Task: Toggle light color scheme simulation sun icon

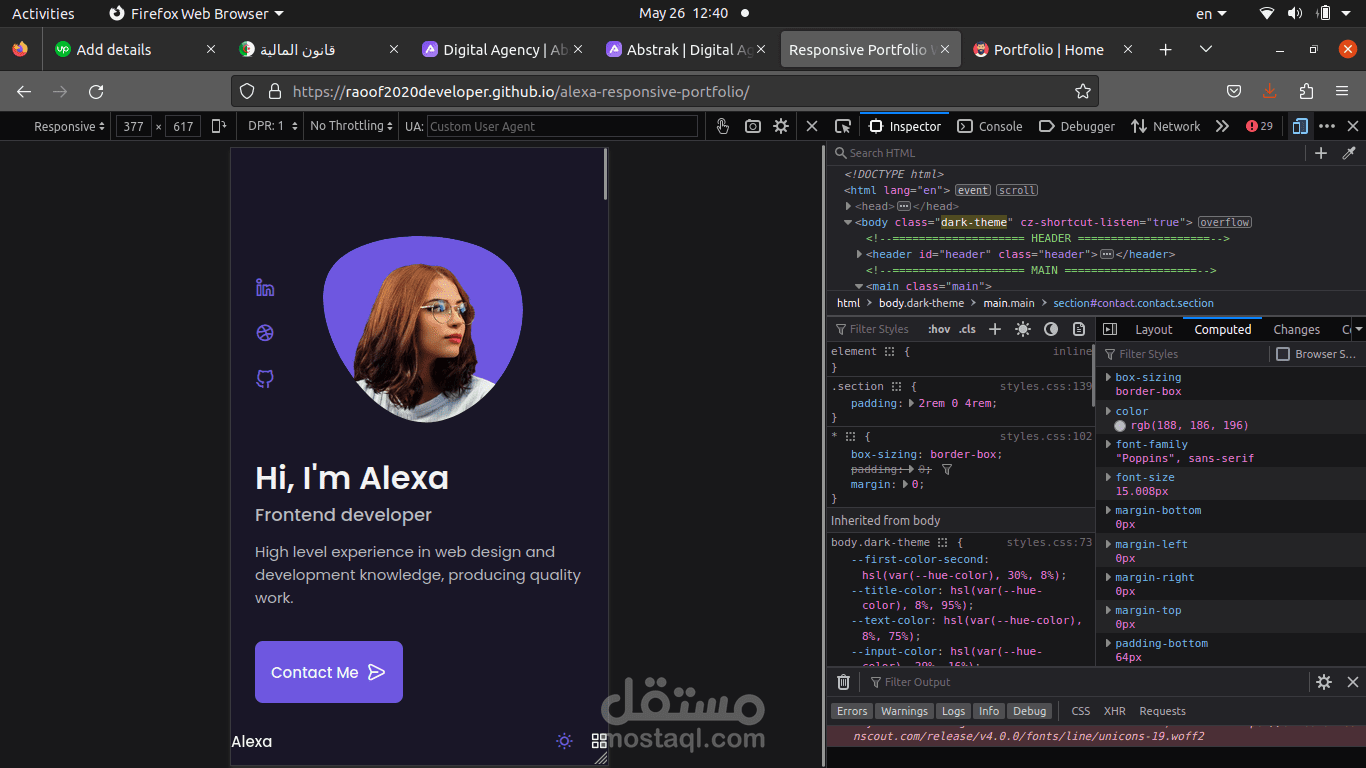Action: point(1023,329)
